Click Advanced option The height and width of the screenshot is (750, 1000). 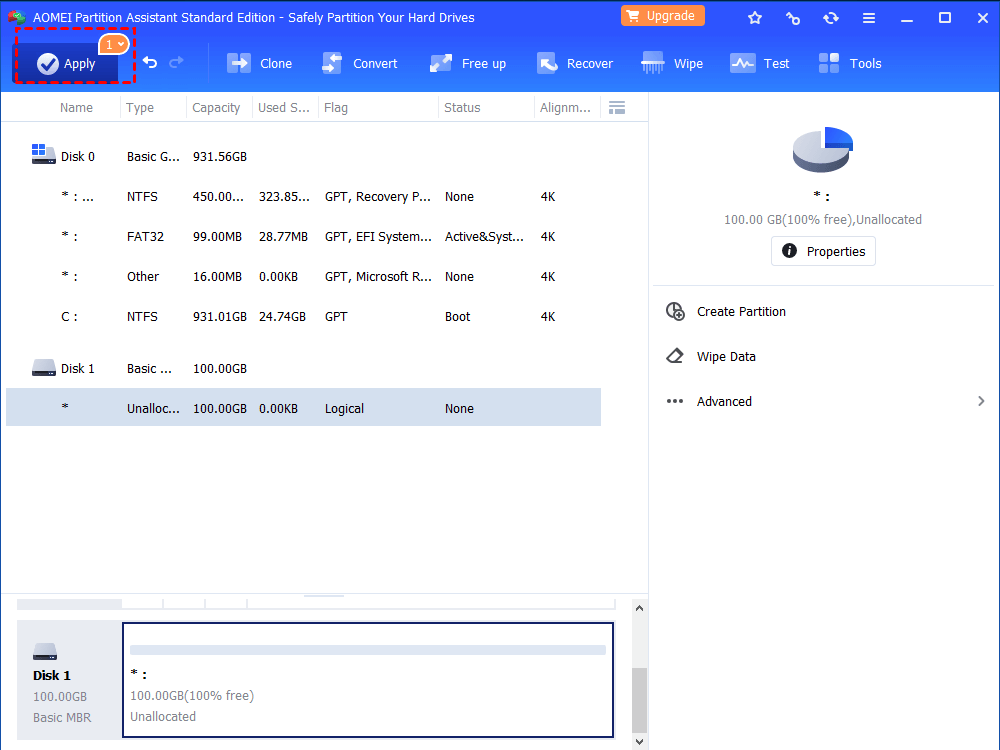click(x=724, y=401)
